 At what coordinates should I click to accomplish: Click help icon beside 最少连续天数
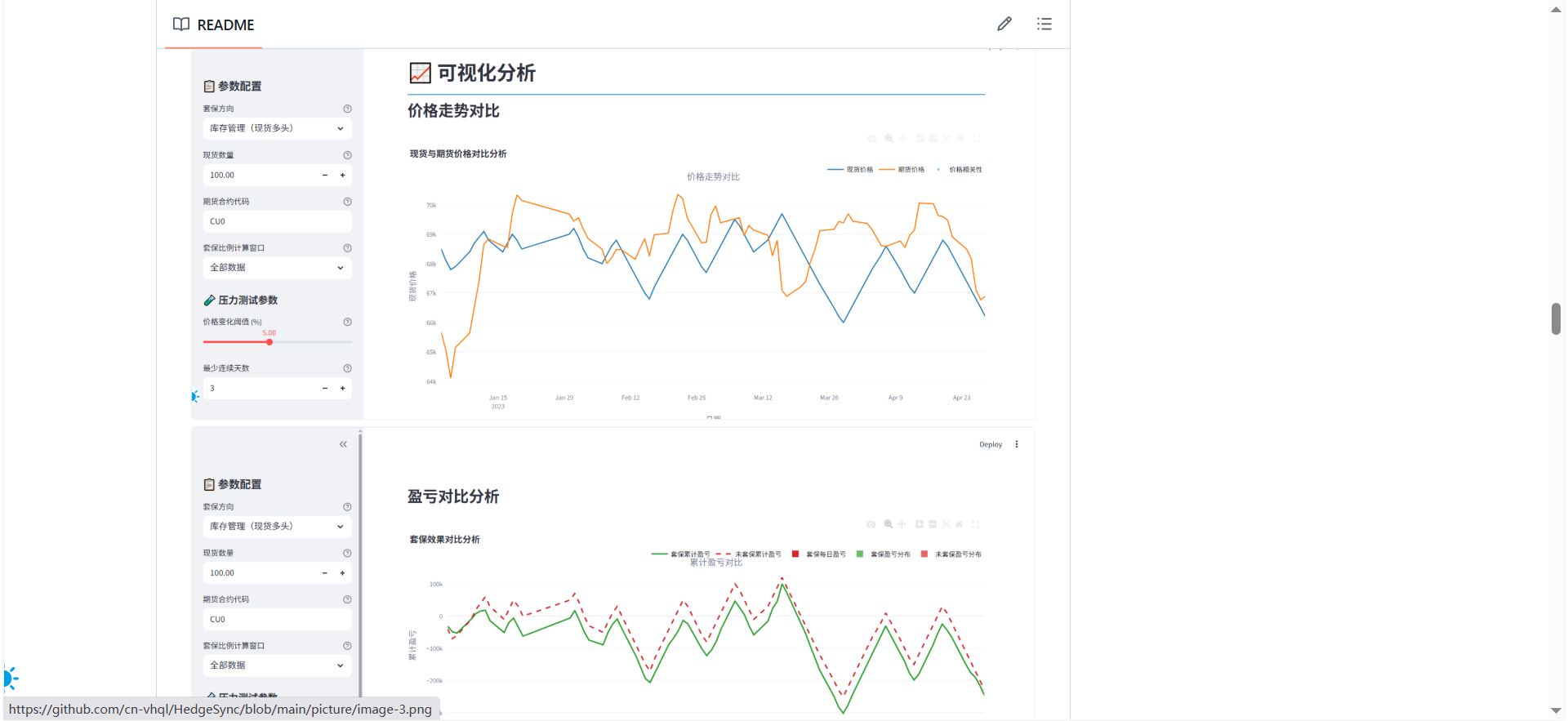pyautogui.click(x=347, y=368)
